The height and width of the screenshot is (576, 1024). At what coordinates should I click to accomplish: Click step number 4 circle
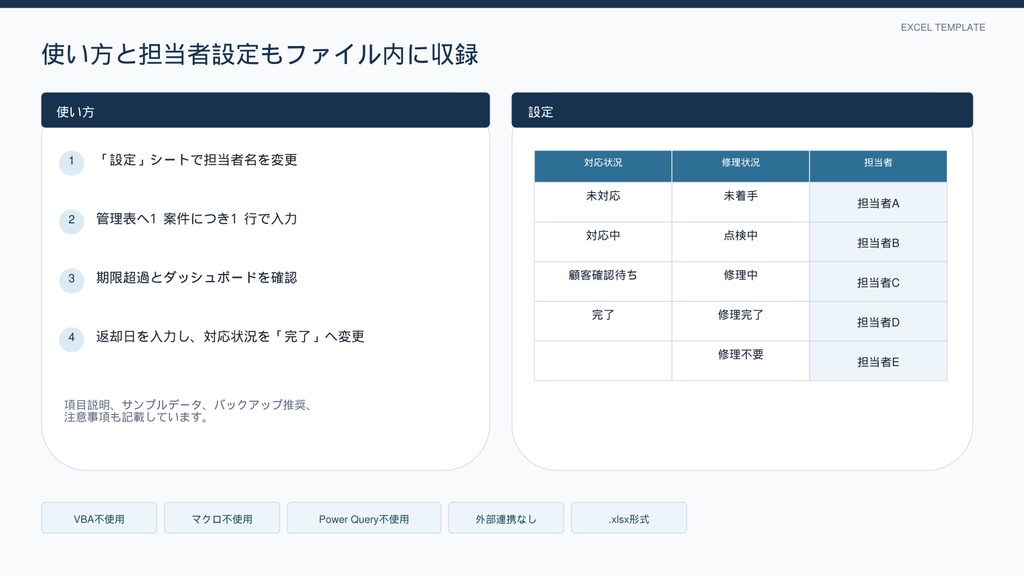click(72, 338)
